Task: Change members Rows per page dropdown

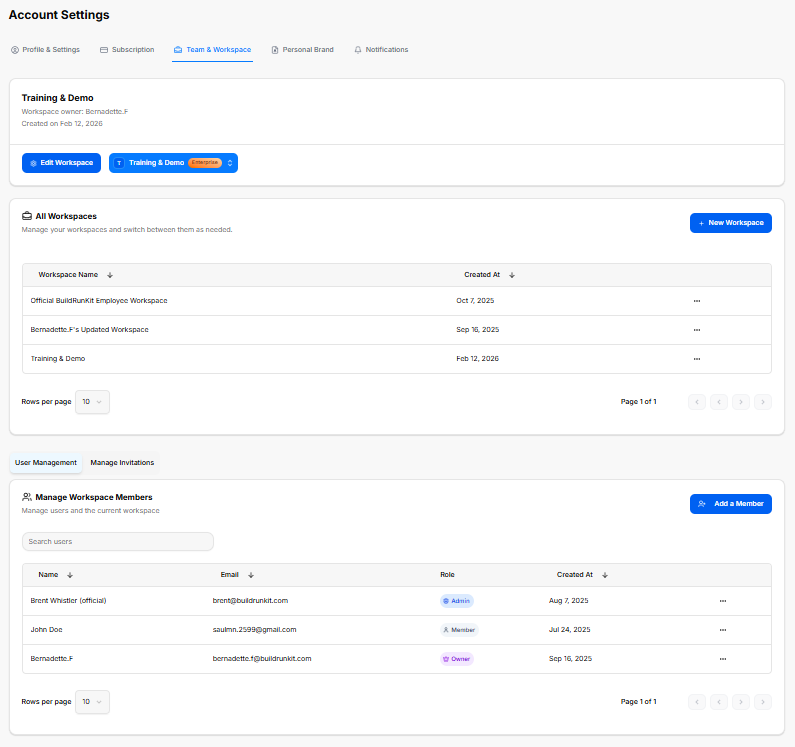Action: click(x=92, y=702)
